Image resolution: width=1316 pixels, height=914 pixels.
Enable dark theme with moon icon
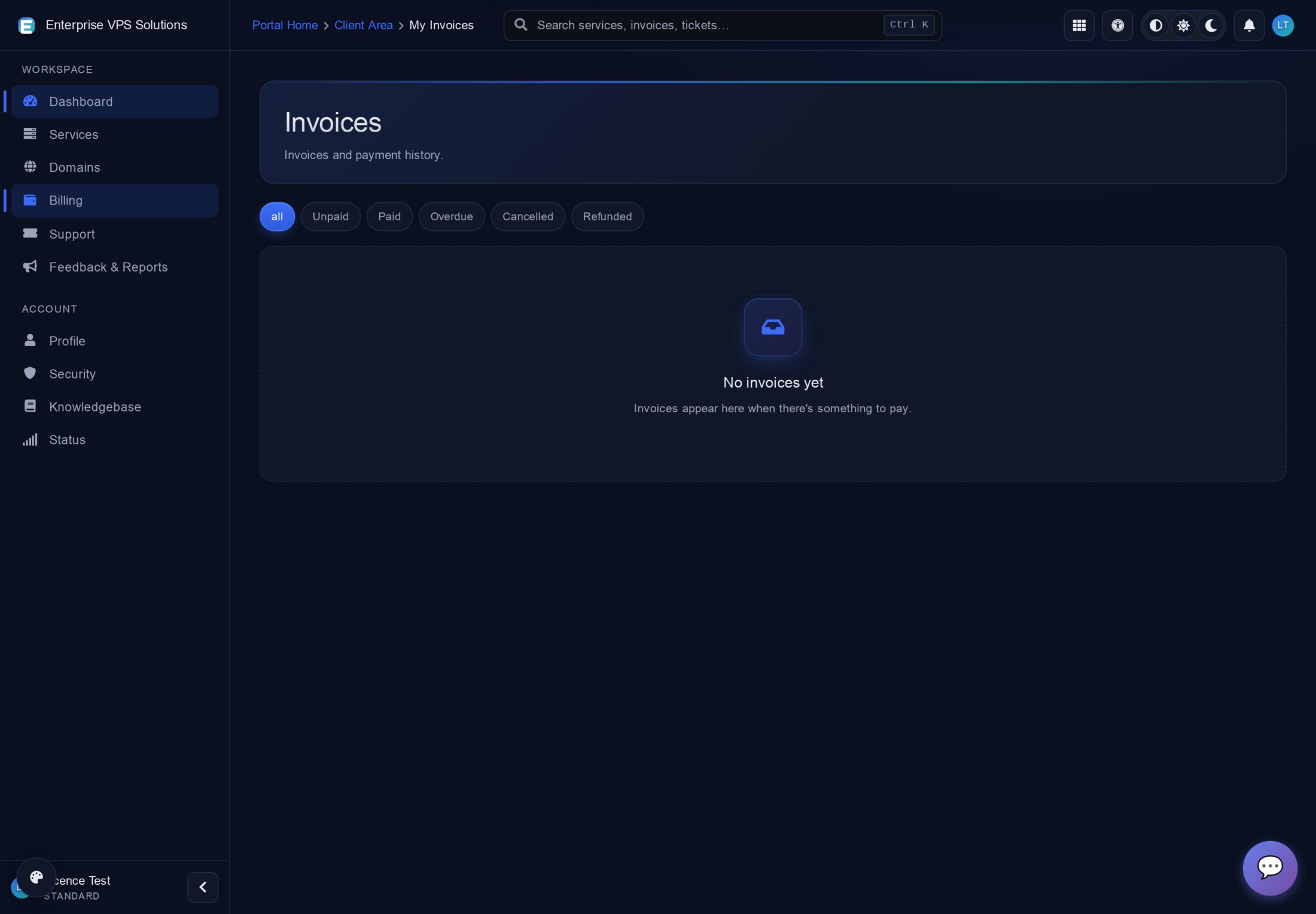(x=1211, y=25)
